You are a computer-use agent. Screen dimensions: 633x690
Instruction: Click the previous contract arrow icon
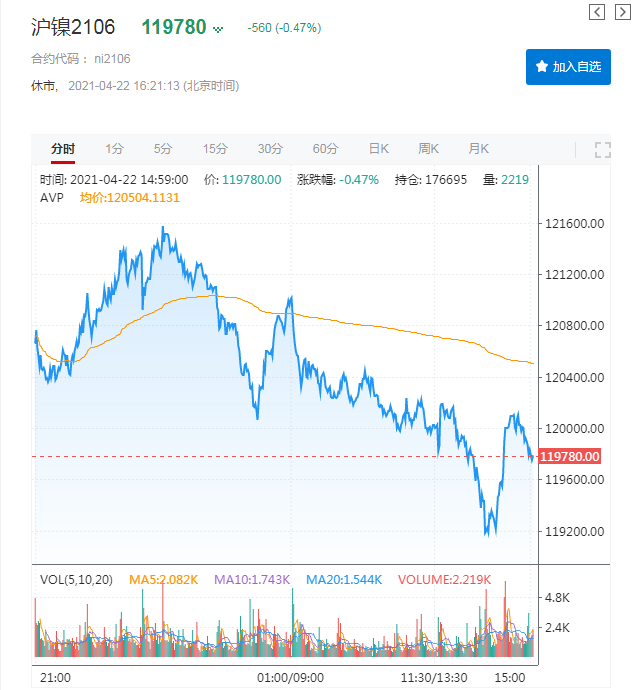(x=597, y=12)
